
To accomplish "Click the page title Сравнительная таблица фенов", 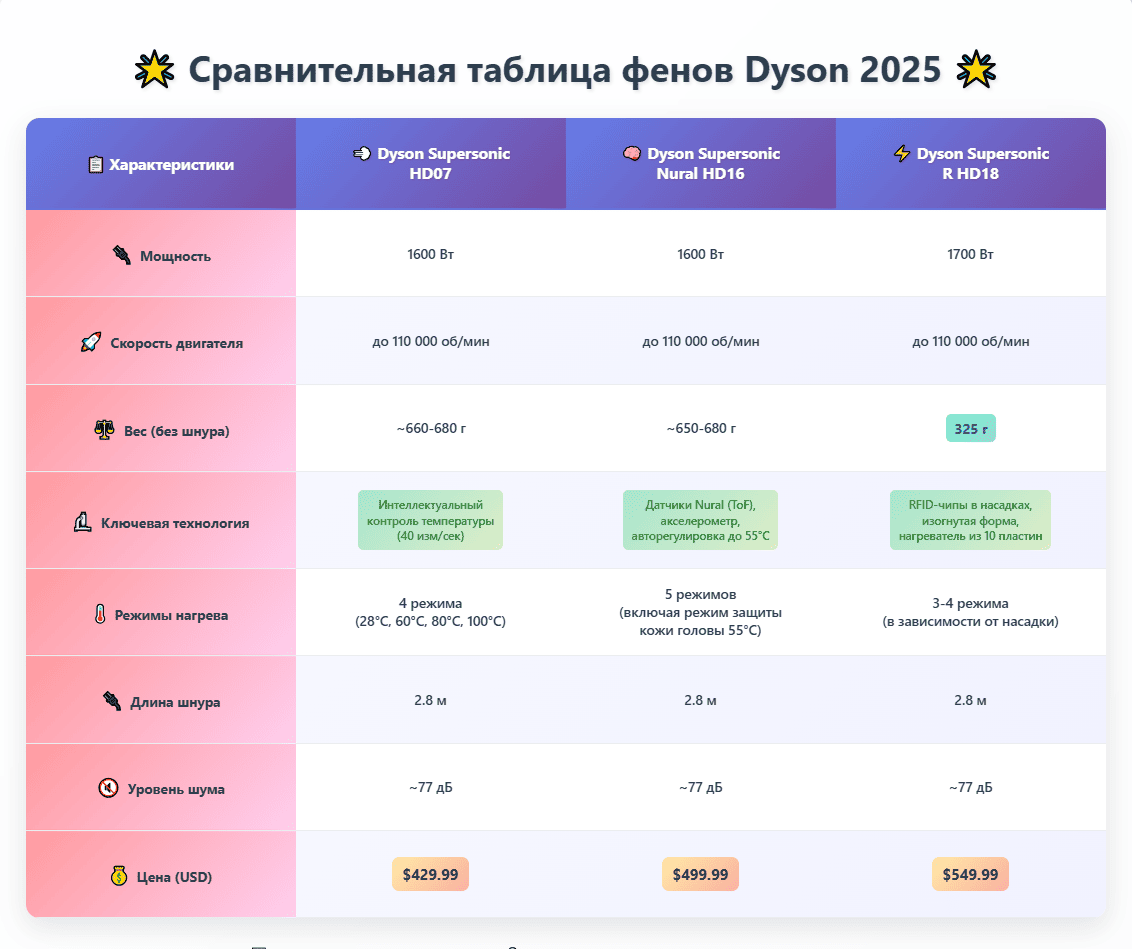I will 565,70.
